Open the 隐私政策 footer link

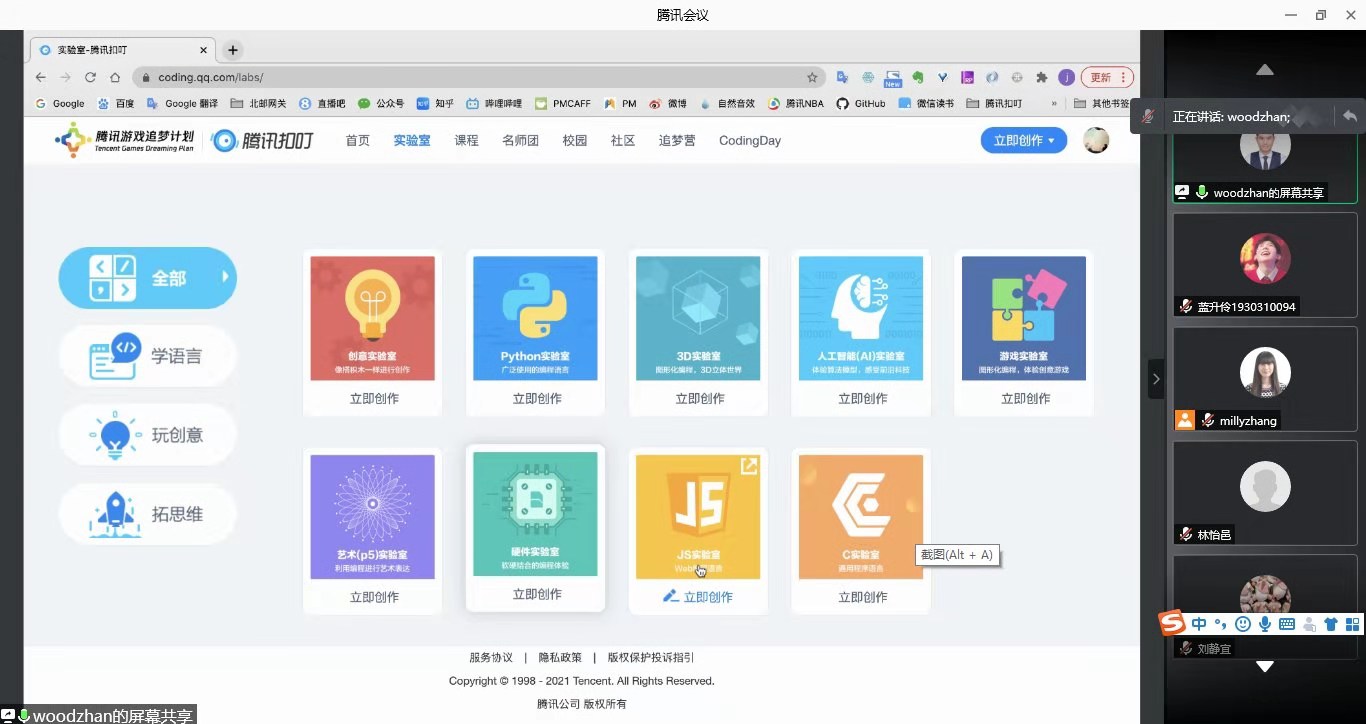point(560,657)
